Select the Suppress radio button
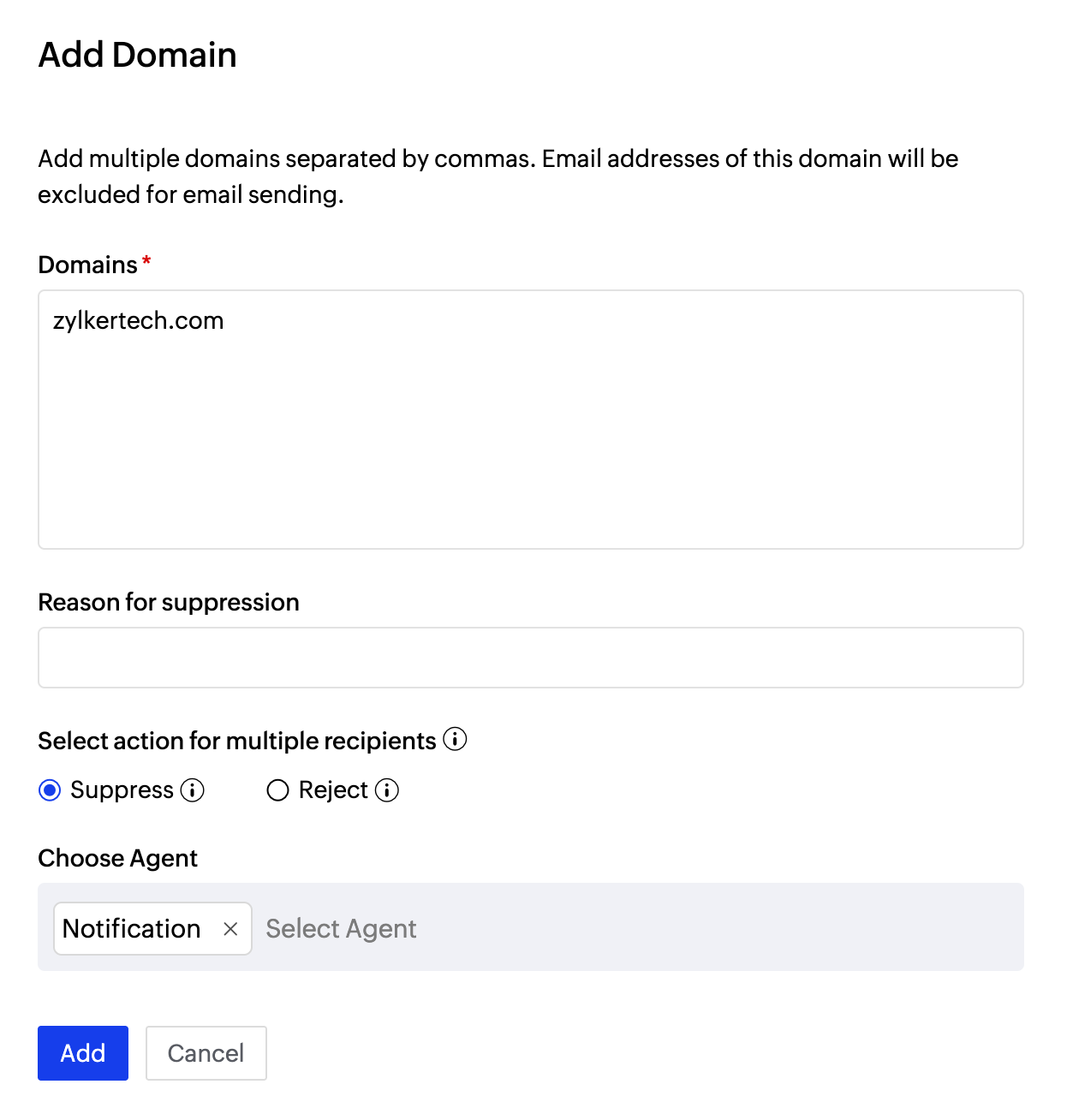1067x1120 pixels. coord(51,790)
